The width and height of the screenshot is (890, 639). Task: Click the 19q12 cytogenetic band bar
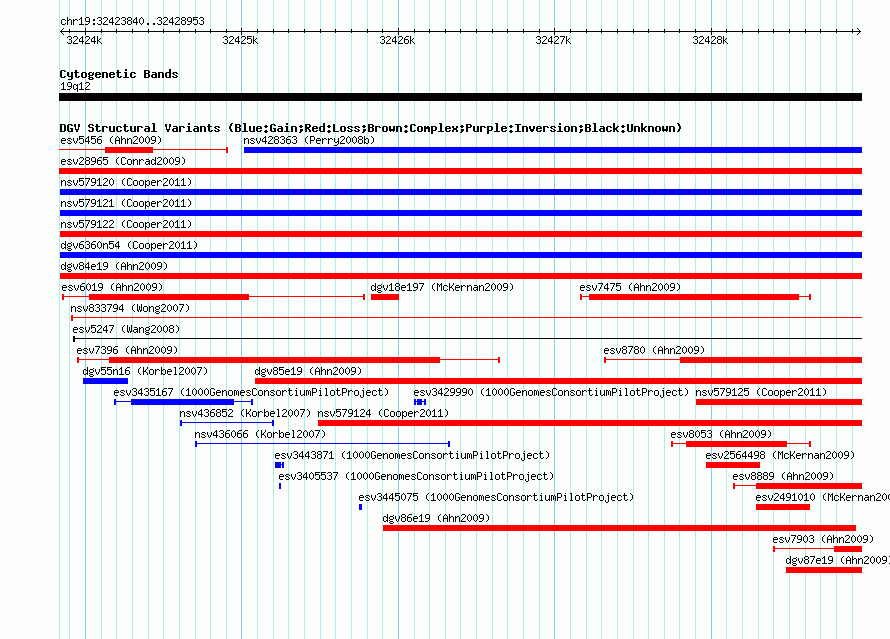[460, 97]
